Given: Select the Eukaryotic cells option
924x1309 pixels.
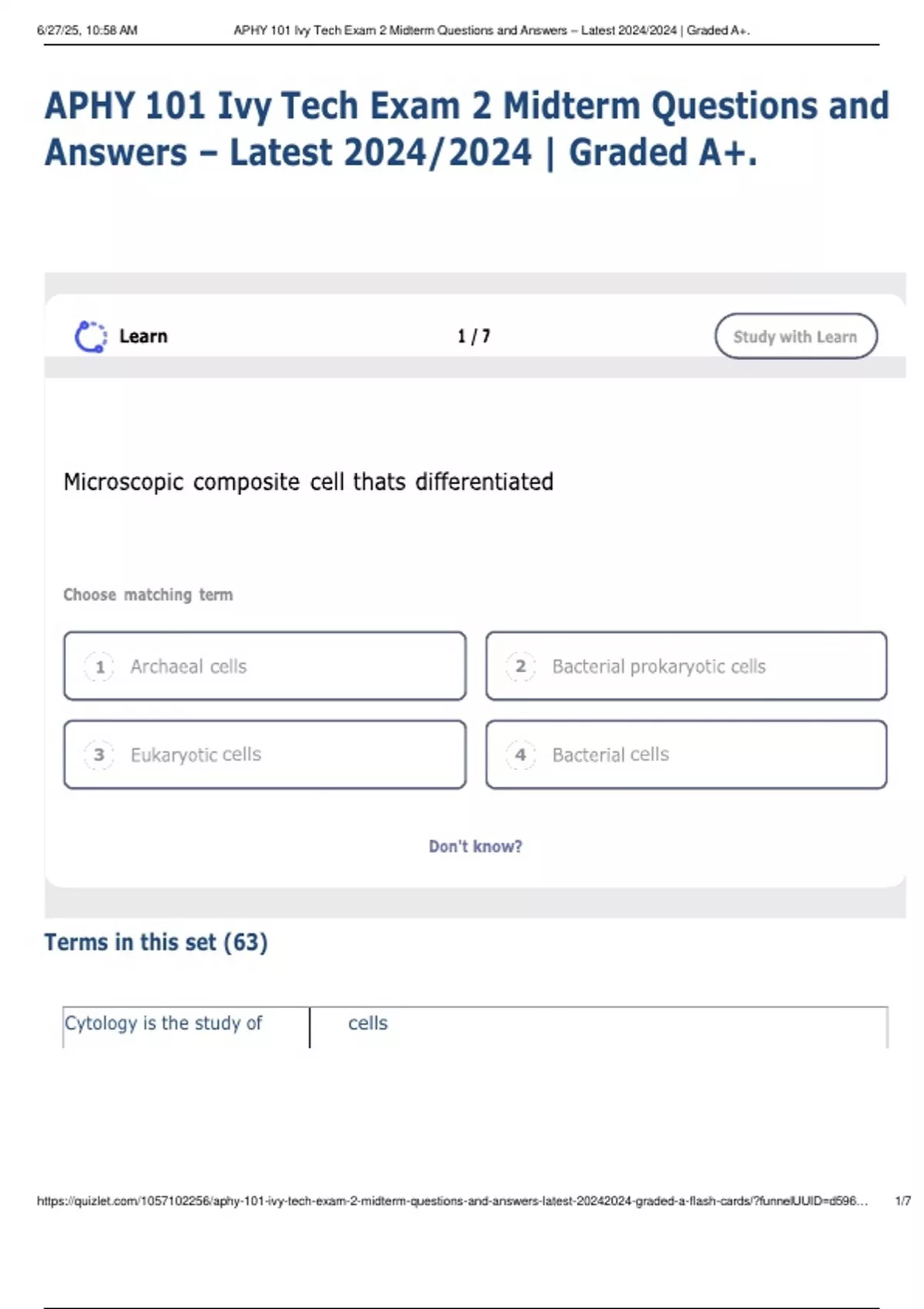Looking at the screenshot, I should [264, 755].
